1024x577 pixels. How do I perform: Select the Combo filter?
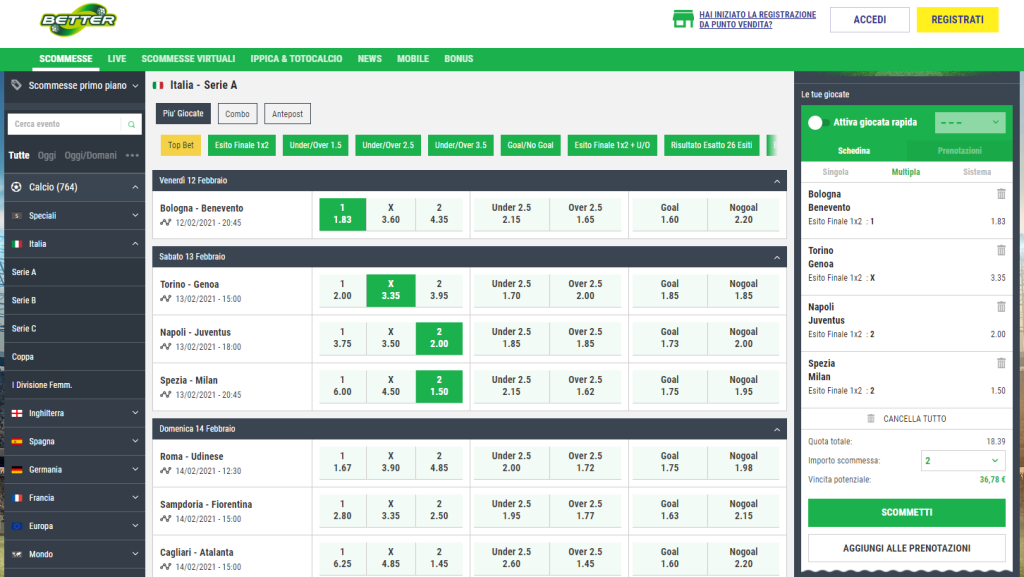(x=237, y=114)
